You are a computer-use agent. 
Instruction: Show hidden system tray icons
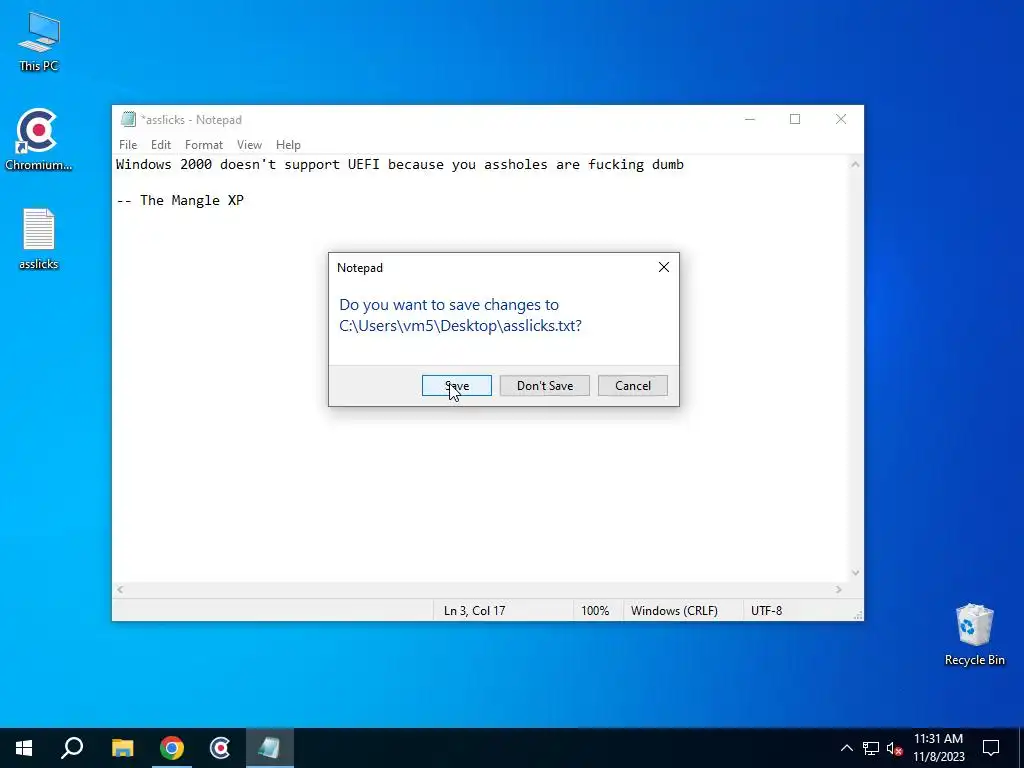846,748
